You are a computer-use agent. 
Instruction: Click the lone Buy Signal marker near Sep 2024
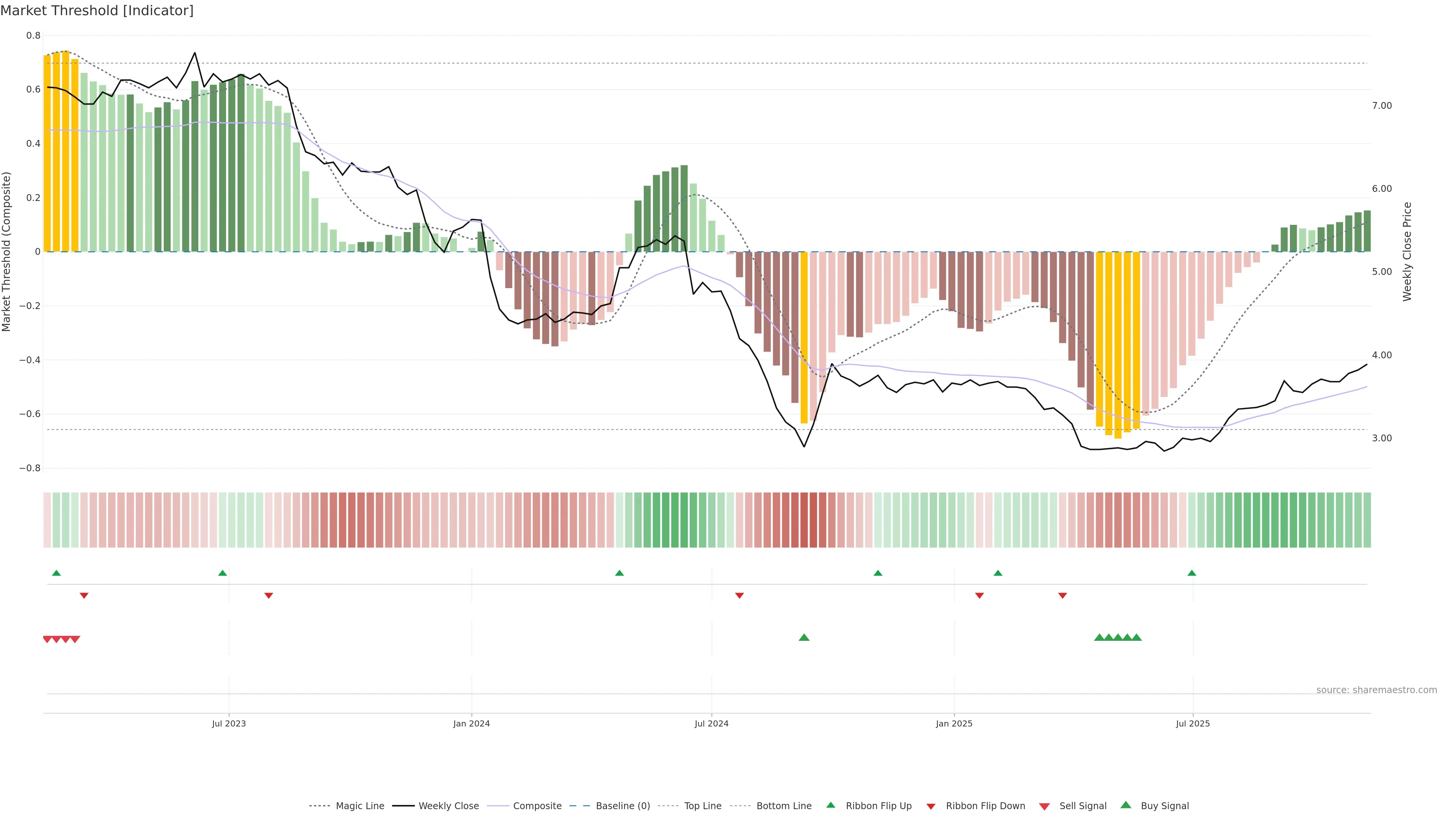pos(804,637)
